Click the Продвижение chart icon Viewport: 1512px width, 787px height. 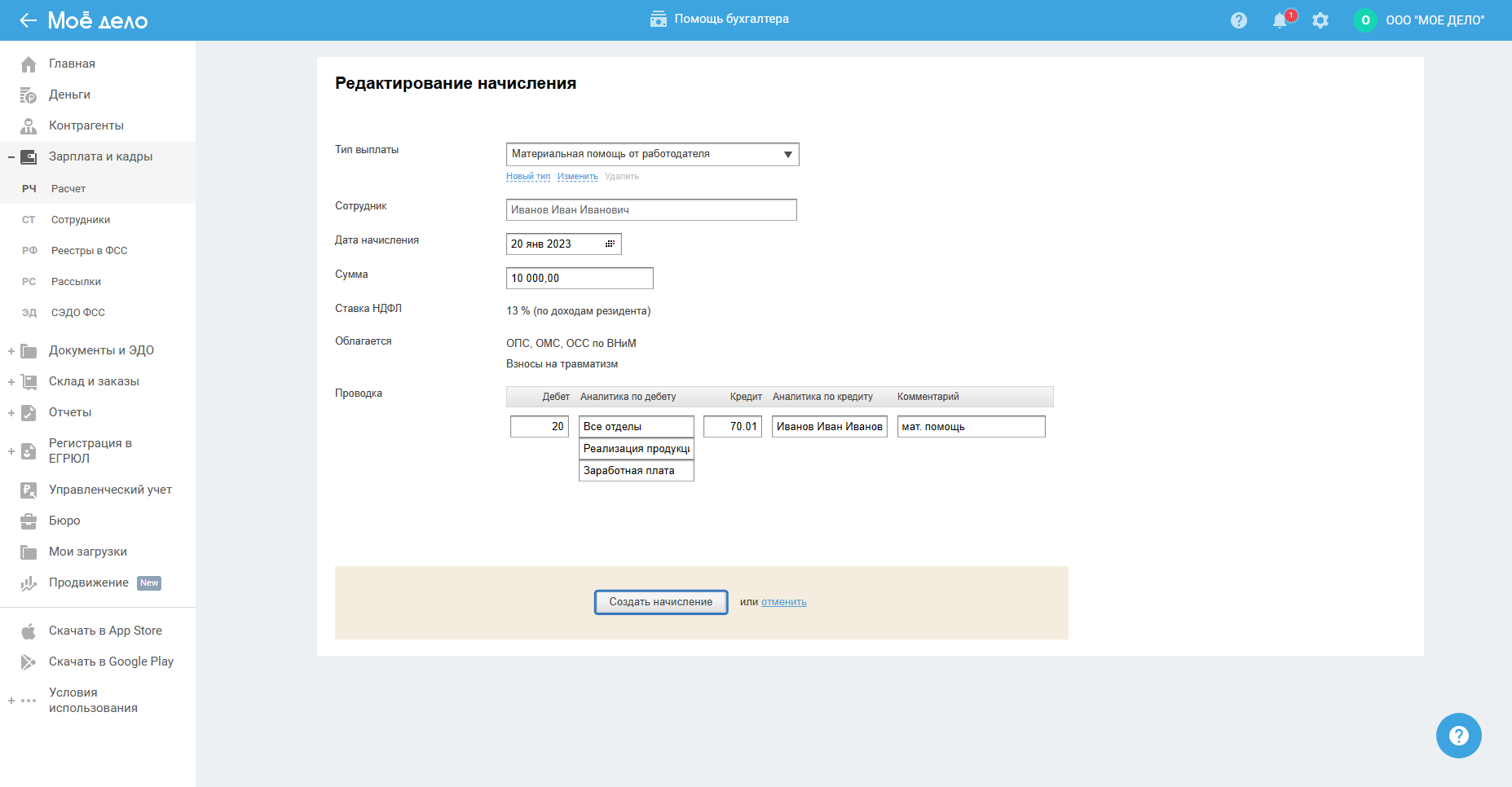tap(29, 583)
